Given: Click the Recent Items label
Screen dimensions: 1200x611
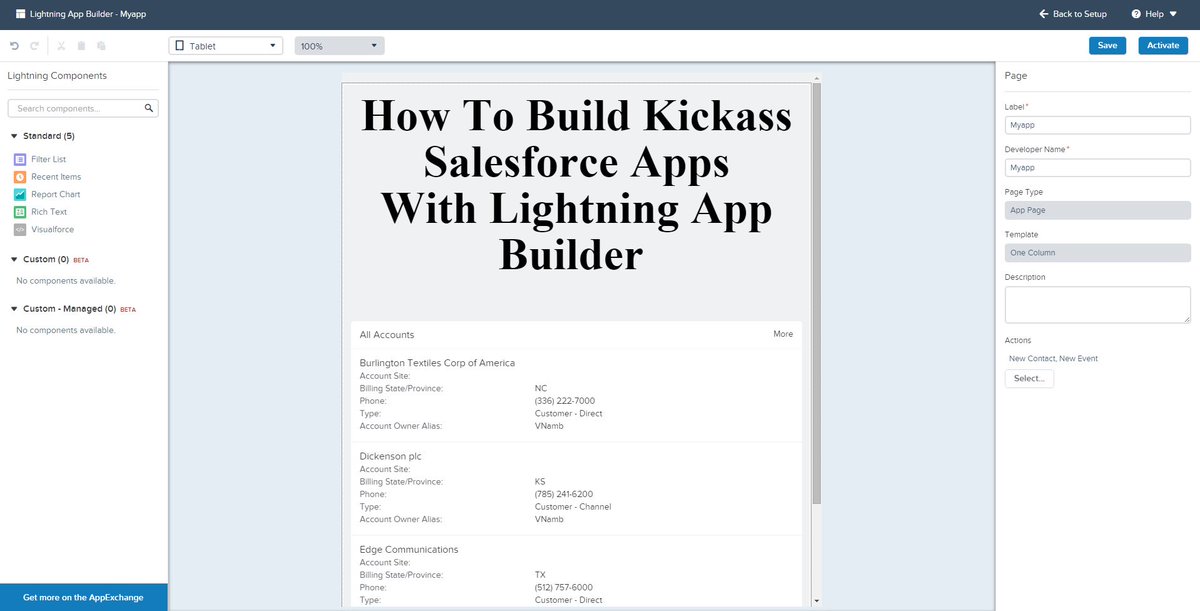Looking at the screenshot, I should (x=56, y=177).
